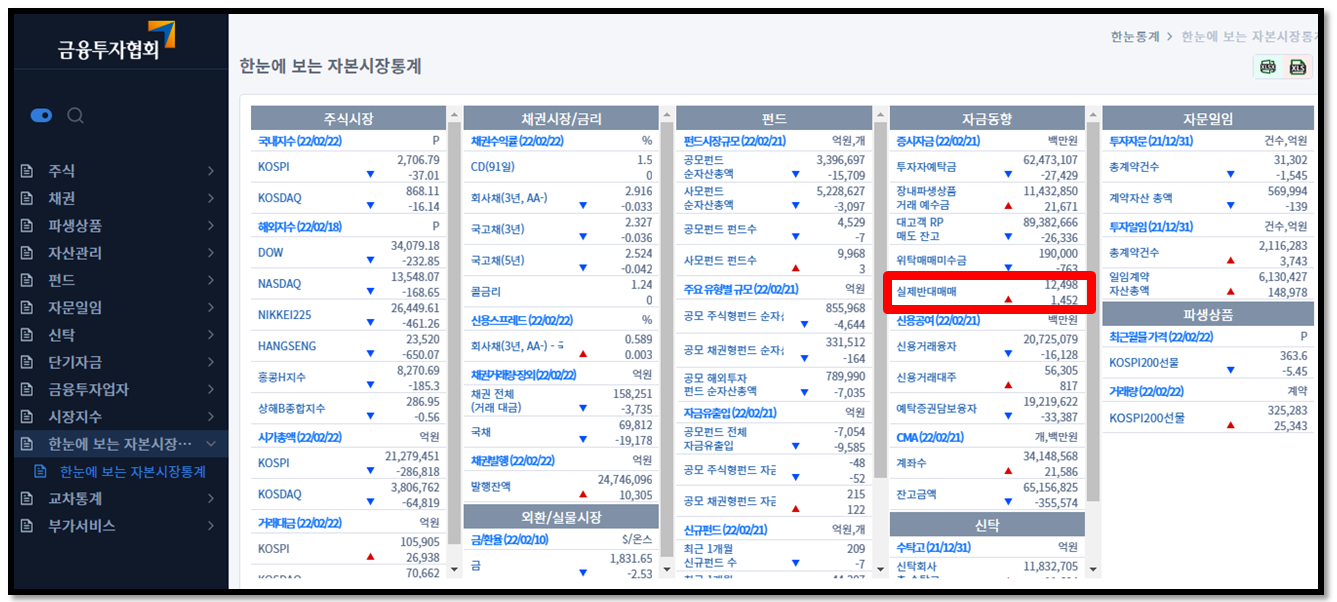Open the NIKKEI225 index link
Viewport: 1337px width, 602px height.
click(x=284, y=315)
